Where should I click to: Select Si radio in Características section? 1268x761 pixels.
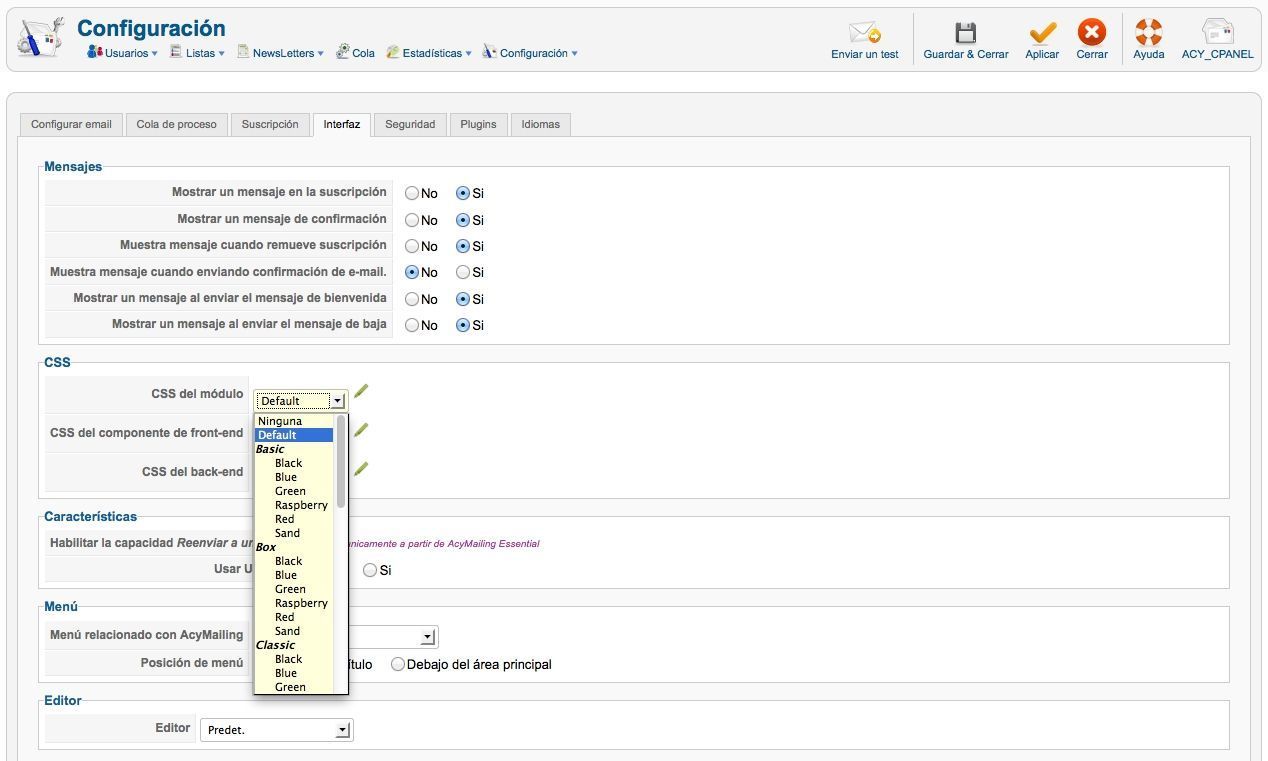click(x=370, y=570)
